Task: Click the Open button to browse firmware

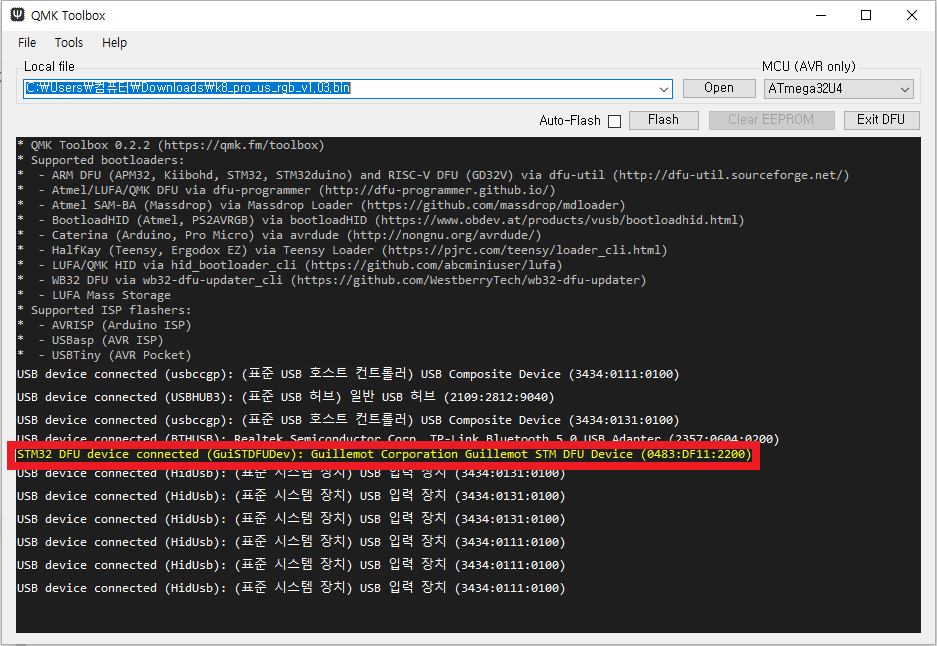Action: point(719,88)
